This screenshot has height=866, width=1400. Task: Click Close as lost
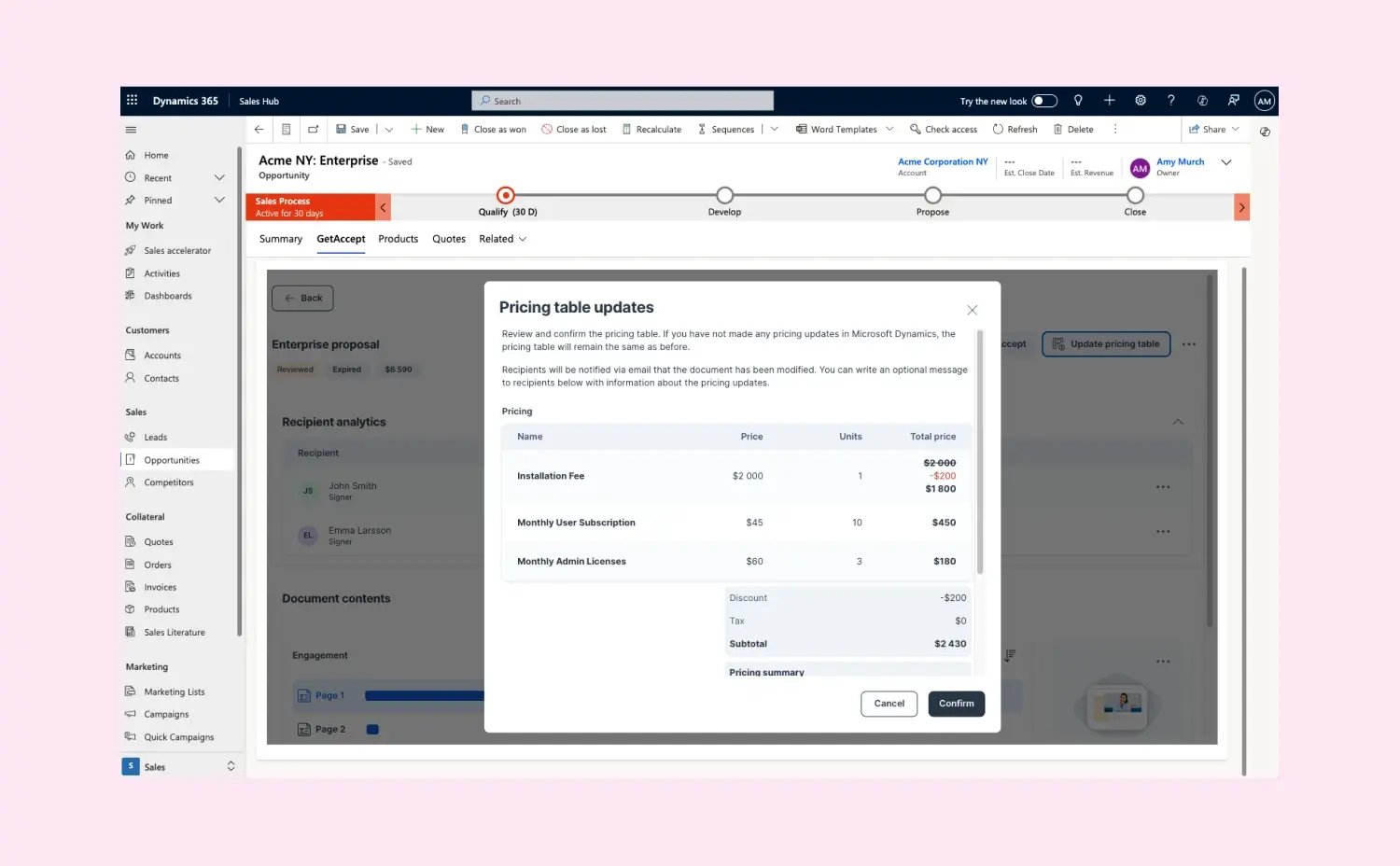[574, 130]
